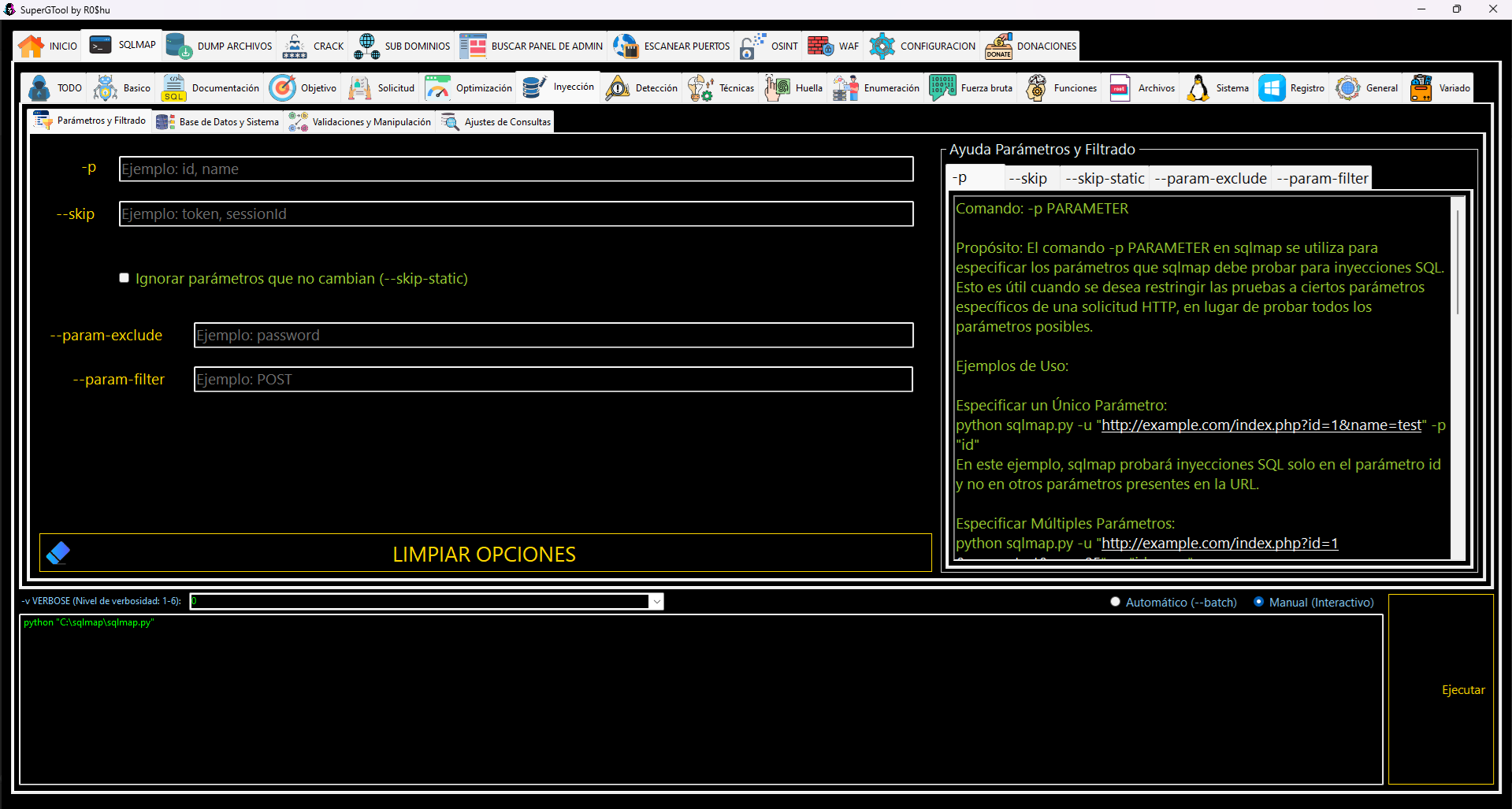Open the Técnicas lightbulb icon
1512x809 pixels.
pos(700,88)
